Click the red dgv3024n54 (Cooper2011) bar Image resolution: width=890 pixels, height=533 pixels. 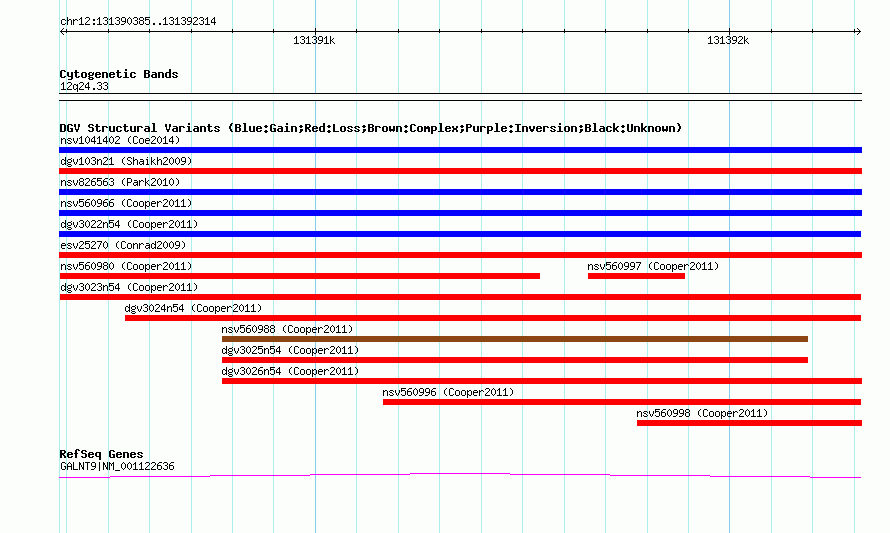click(x=493, y=318)
